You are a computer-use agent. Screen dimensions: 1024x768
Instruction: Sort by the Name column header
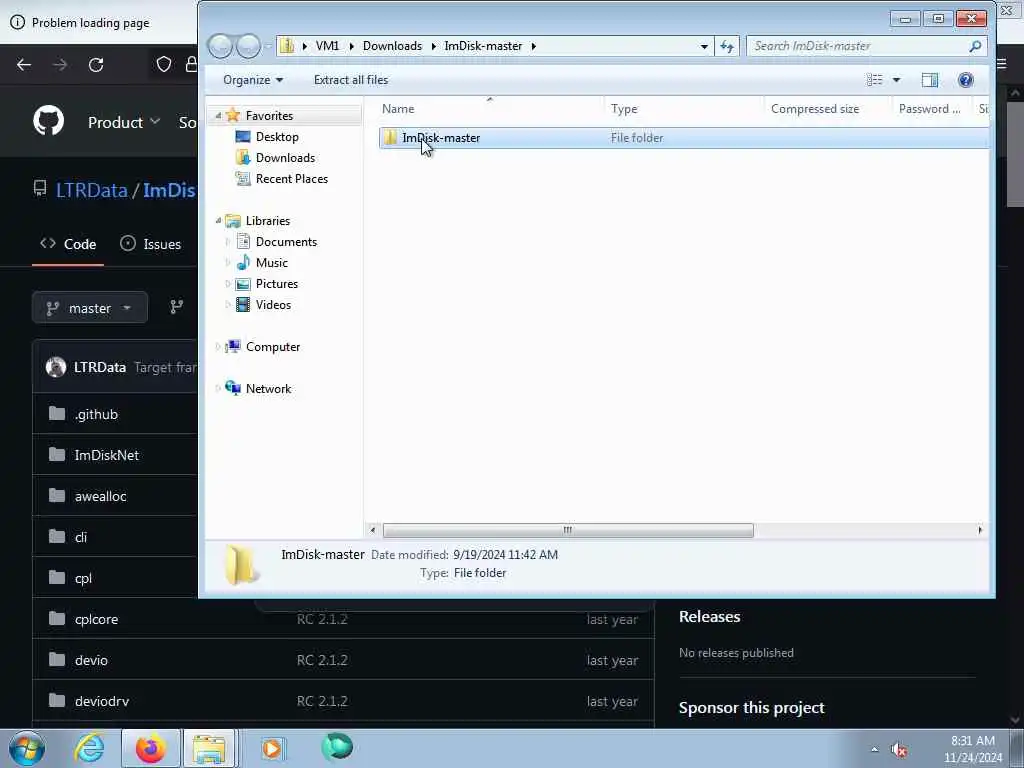click(492, 109)
